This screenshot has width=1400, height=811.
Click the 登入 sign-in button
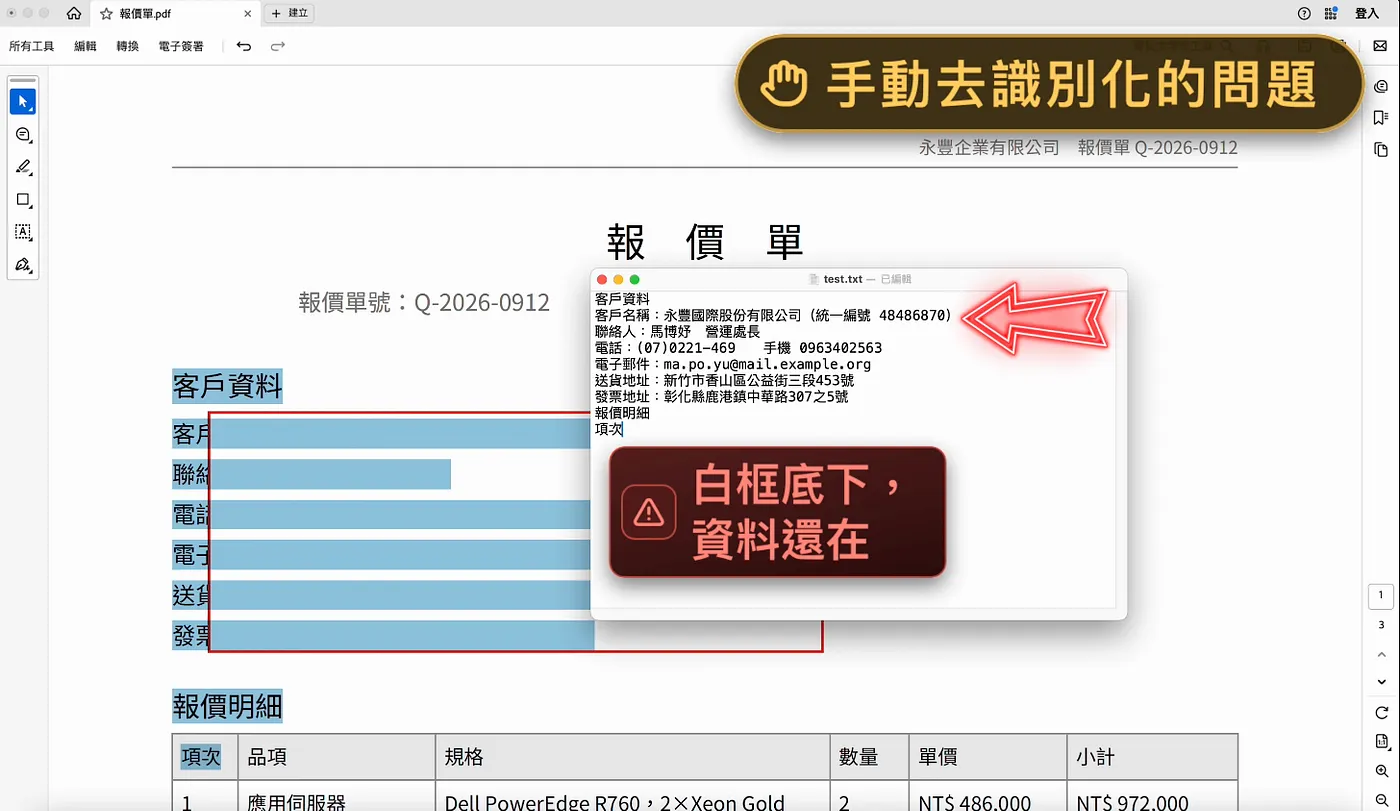[x=1367, y=14]
